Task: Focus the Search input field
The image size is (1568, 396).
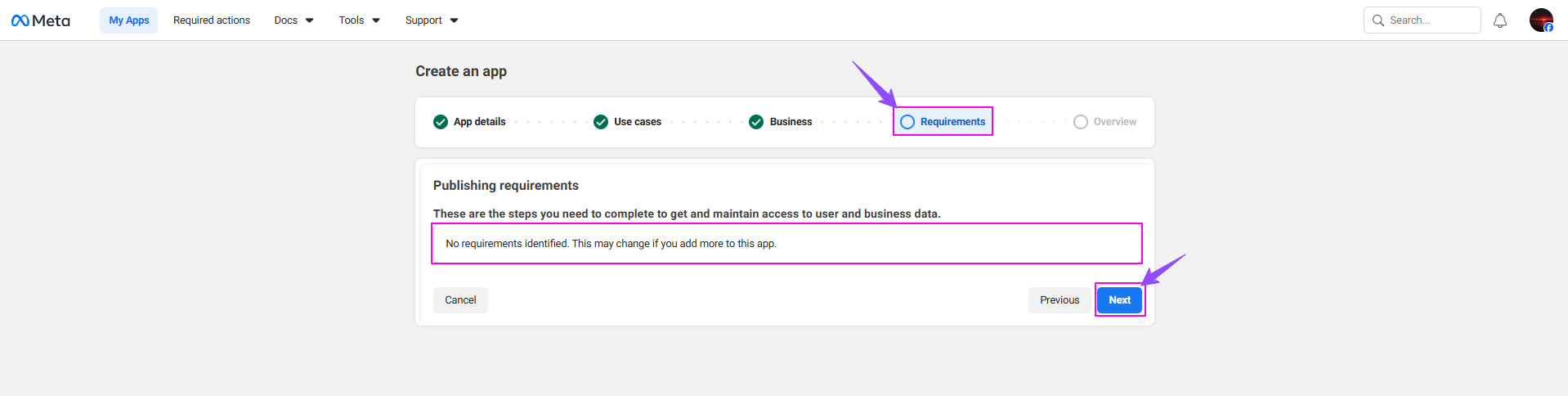Action: pyautogui.click(x=1422, y=20)
